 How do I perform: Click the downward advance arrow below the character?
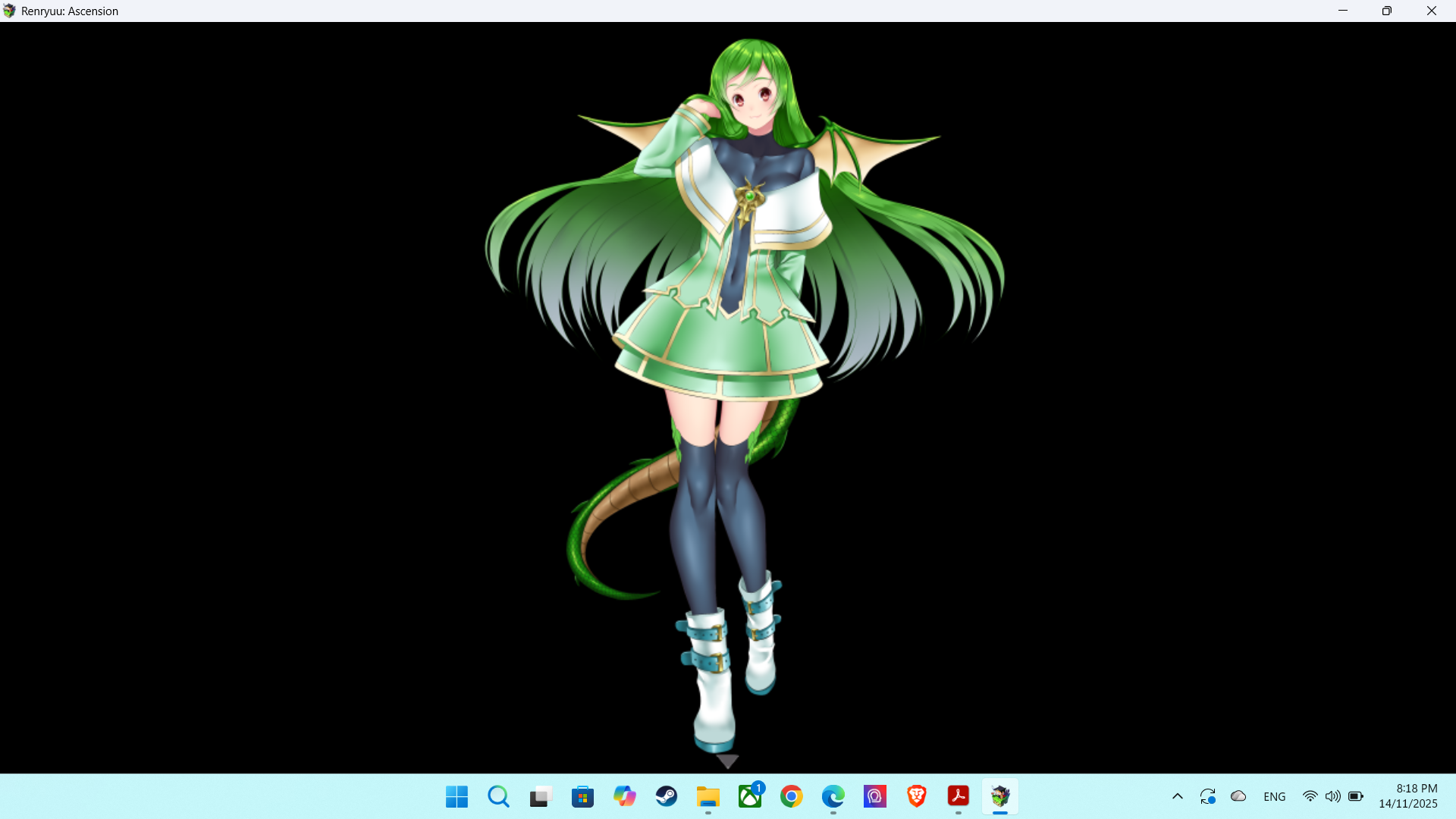[x=727, y=761]
